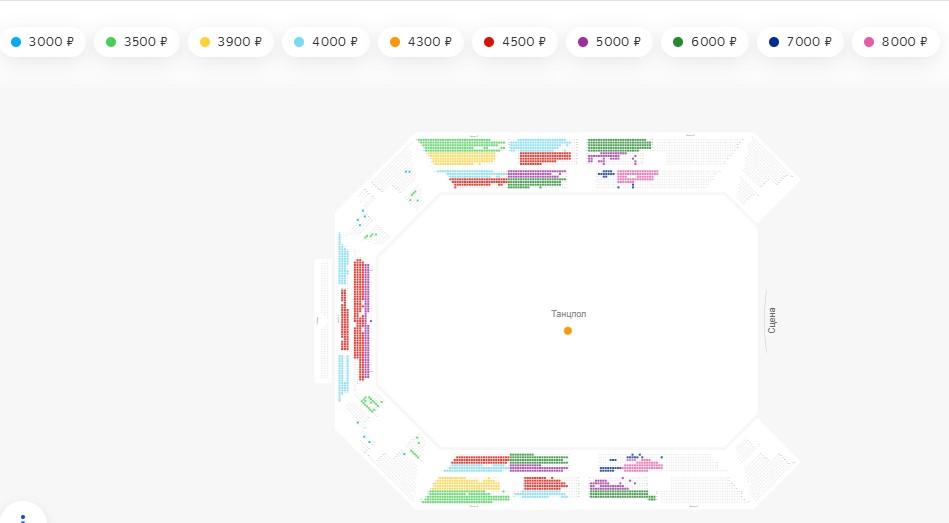Viewport: 949px width, 523px height.
Task: Enable the 3900 ₽ price category
Action: point(230,42)
